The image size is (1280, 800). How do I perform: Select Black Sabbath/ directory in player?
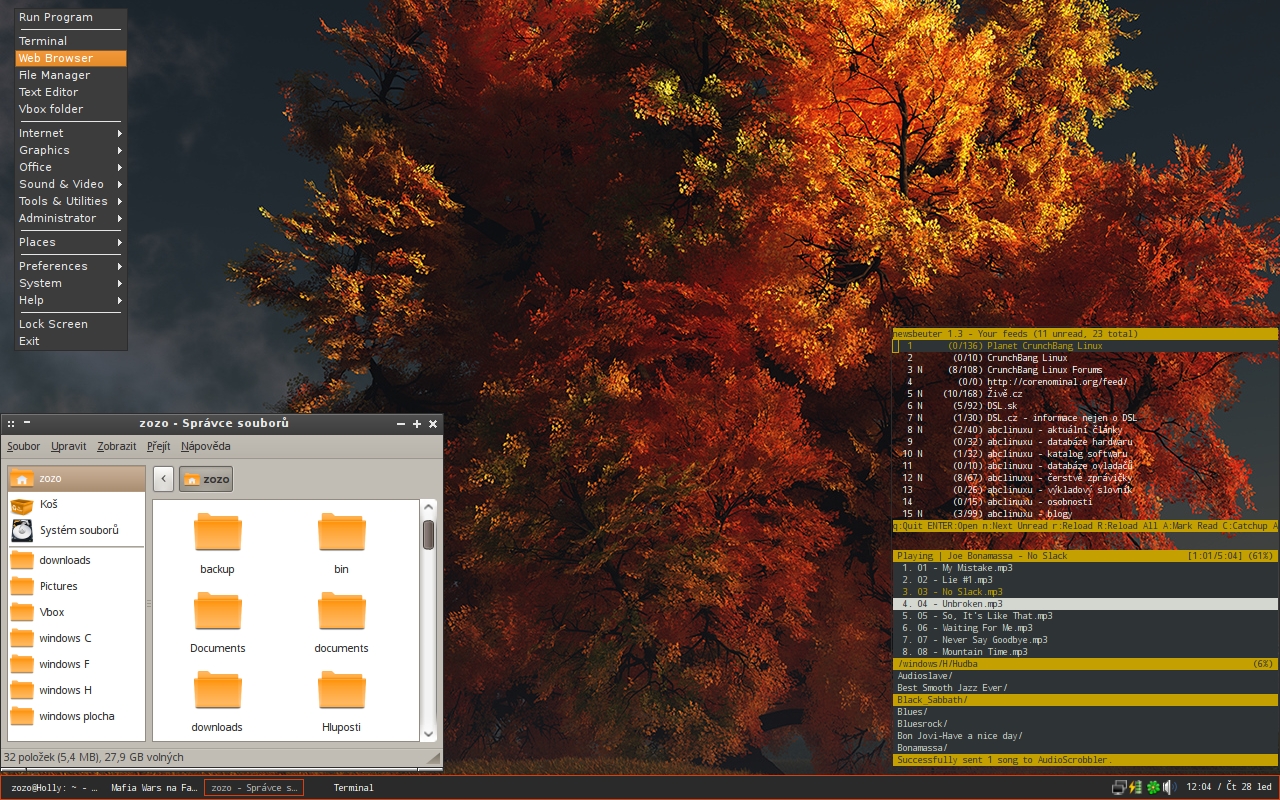(1085, 700)
